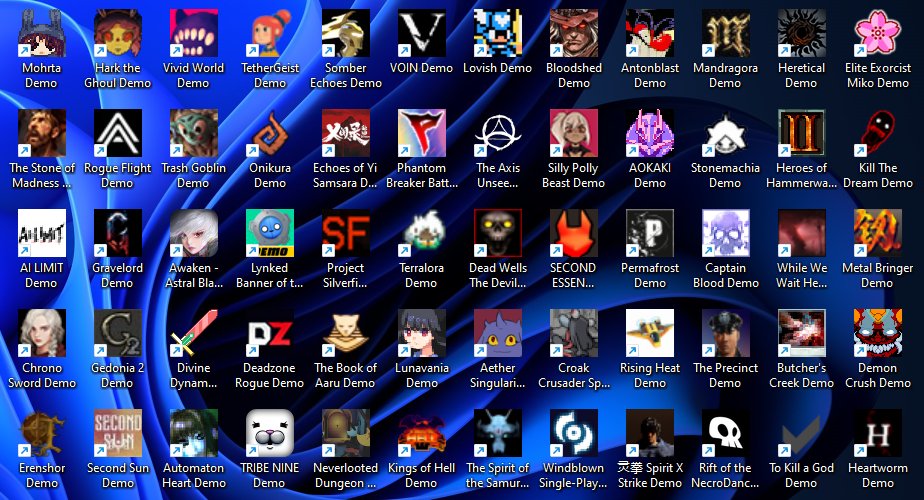Click the TetherGeist Demo shortcut
The width and height of the screenshot is (924, 500).
[x=270, y=33]
